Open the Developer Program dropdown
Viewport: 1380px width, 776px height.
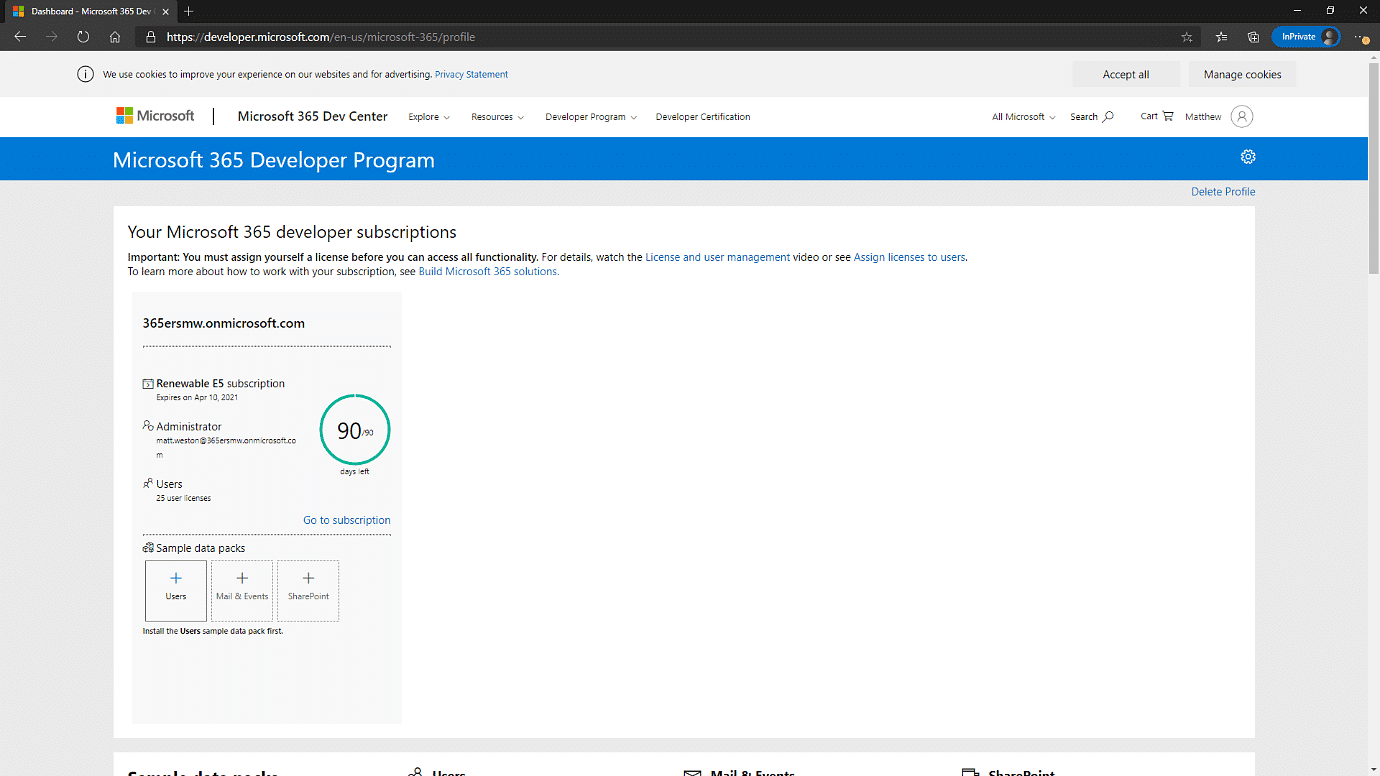[x=590, y=117]
